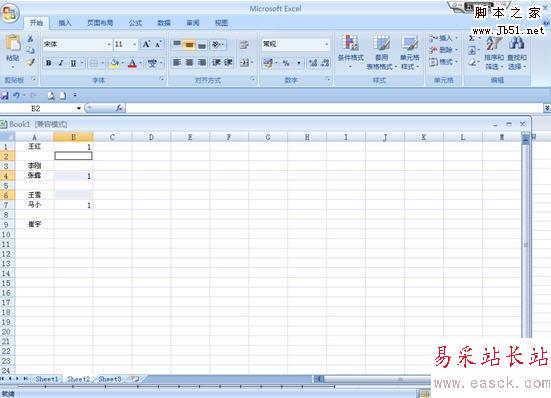Image resolution: width=551 pixels, height=398 pixels.
Task: Open the Sheet2 worksheet tab
Action: click(78, 379)
